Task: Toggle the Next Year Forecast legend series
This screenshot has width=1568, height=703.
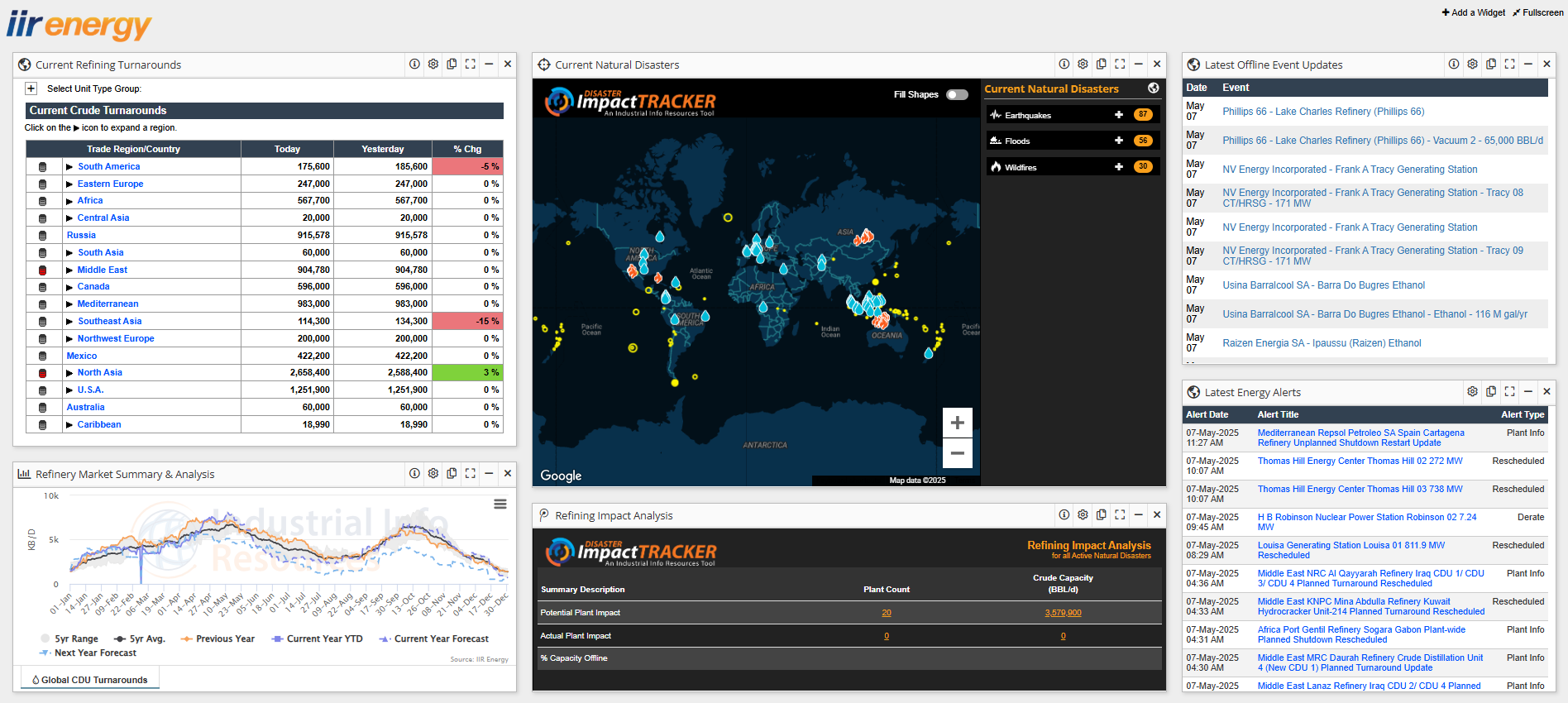Action: click(88, 653)
